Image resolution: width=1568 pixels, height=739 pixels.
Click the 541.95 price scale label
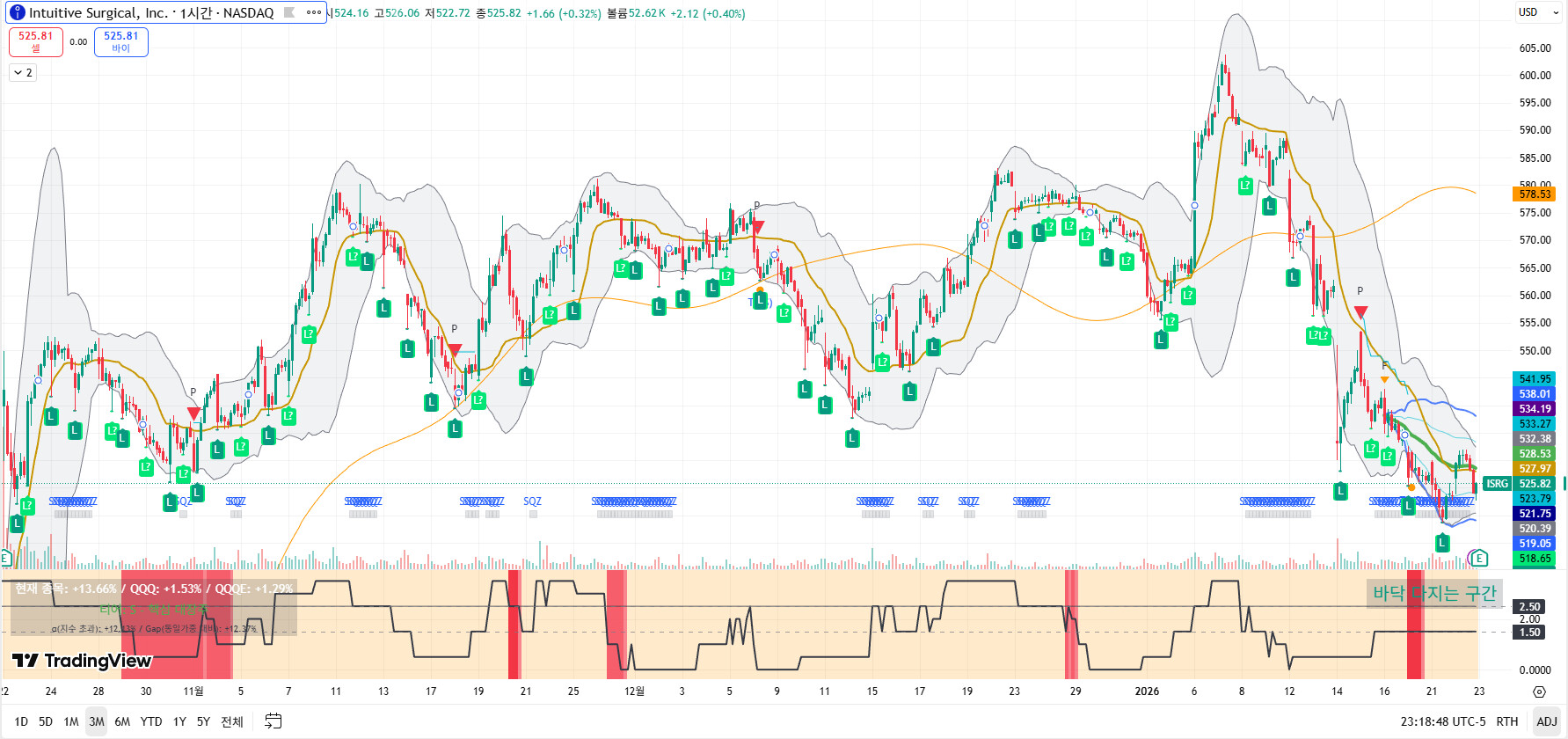1535,379
